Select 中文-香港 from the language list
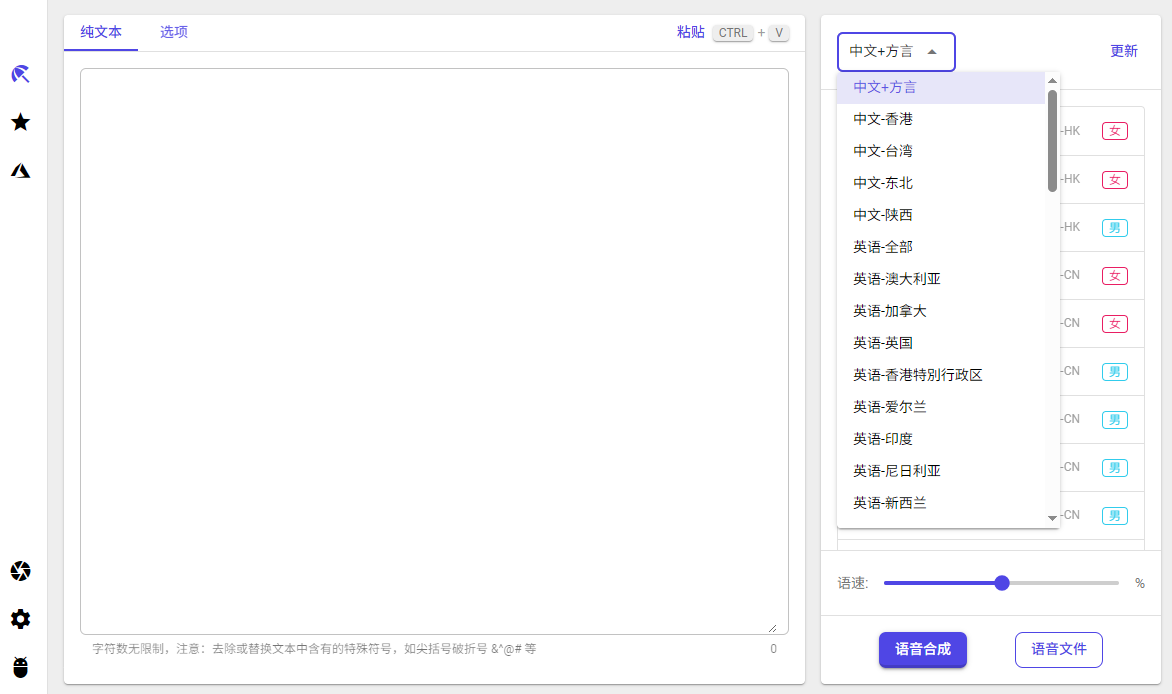1172x694 pixels. tap(883, 119)
